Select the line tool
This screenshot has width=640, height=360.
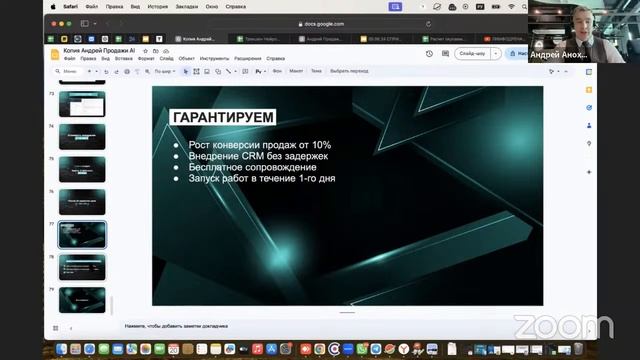[x=229, y=71]
